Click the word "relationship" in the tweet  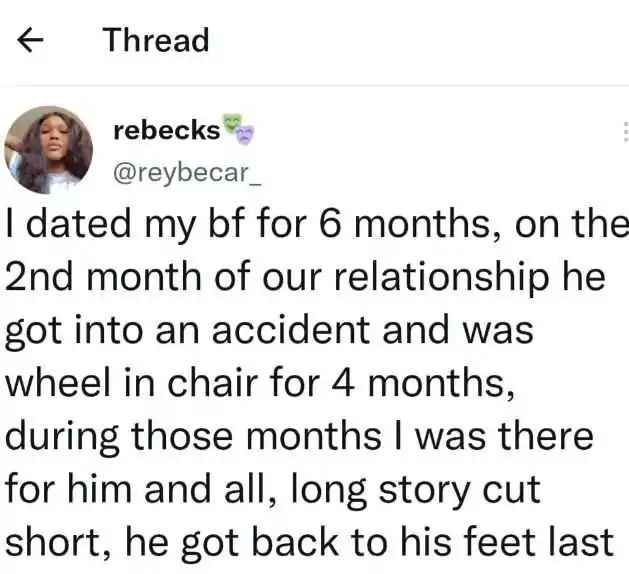tap(446, 277)
